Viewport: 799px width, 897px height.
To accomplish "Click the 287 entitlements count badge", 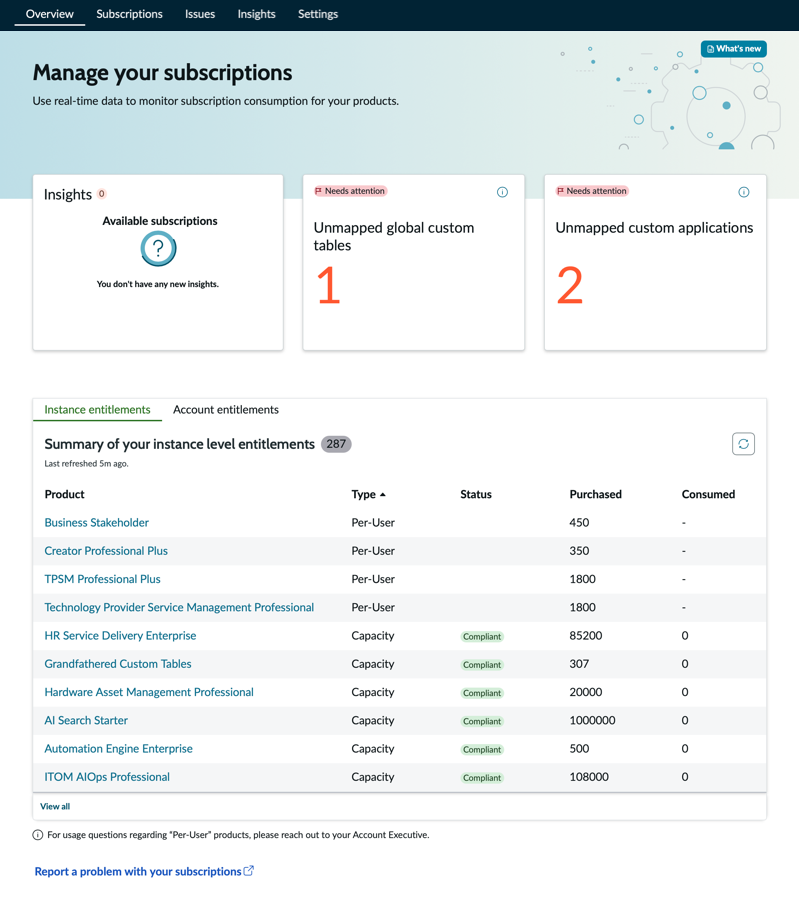I will [x=336, y=444].
